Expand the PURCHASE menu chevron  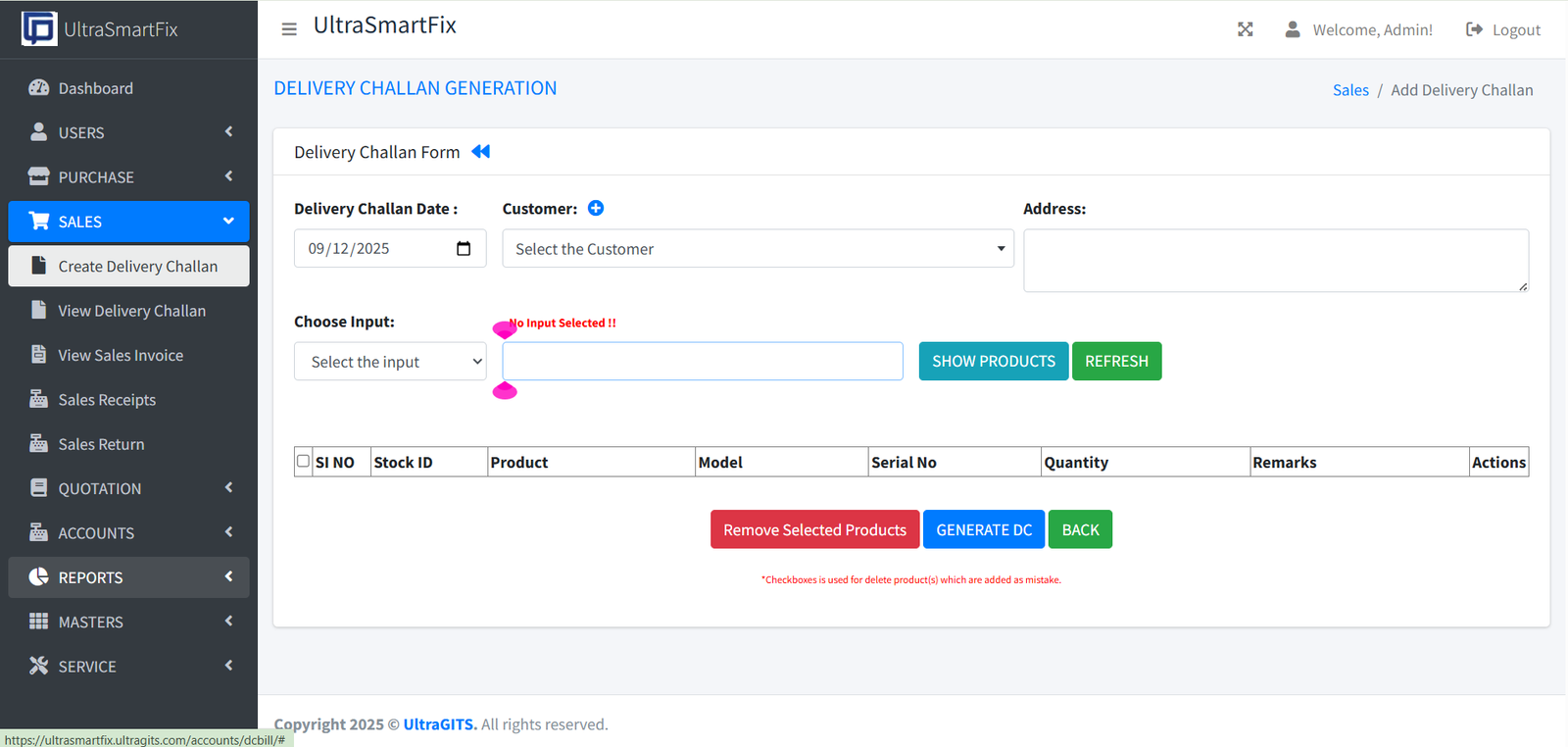tap(229, 176)
